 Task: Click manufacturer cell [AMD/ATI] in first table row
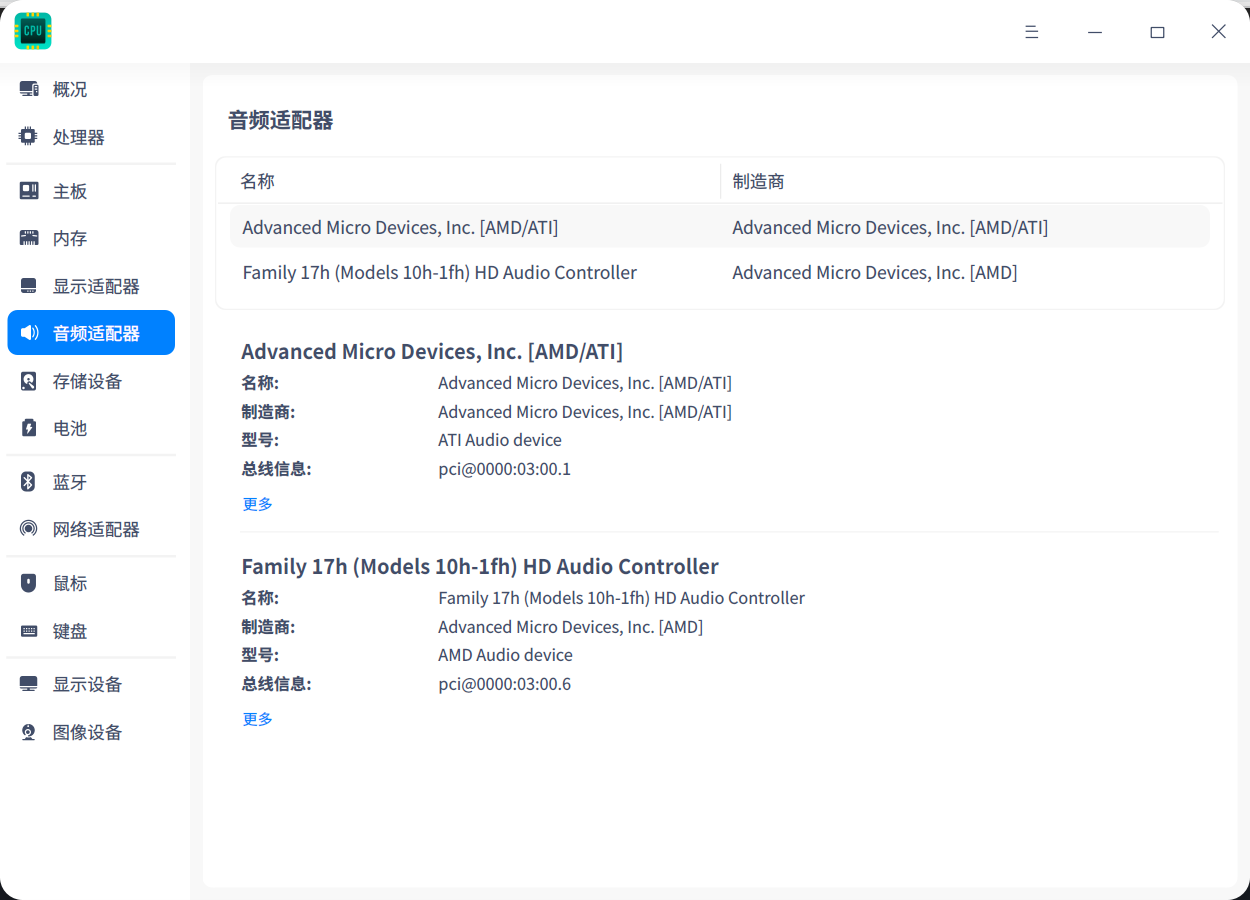(890, 228)
